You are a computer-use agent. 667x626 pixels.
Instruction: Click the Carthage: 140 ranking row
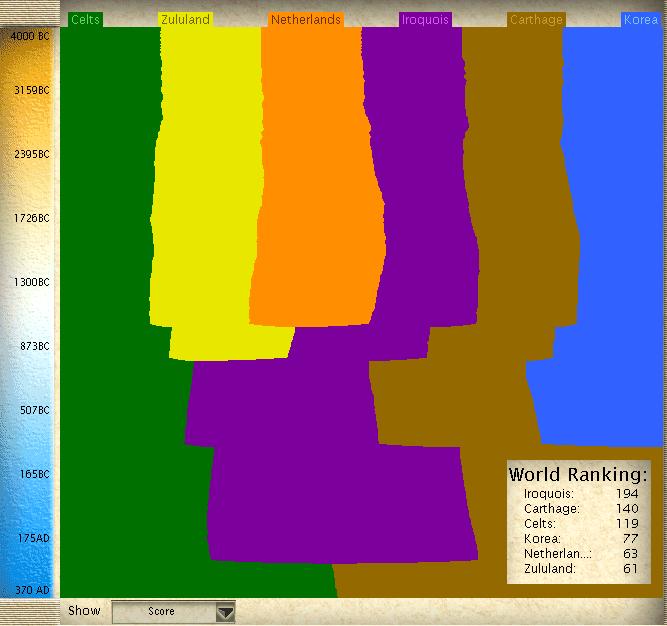(581, 509)
